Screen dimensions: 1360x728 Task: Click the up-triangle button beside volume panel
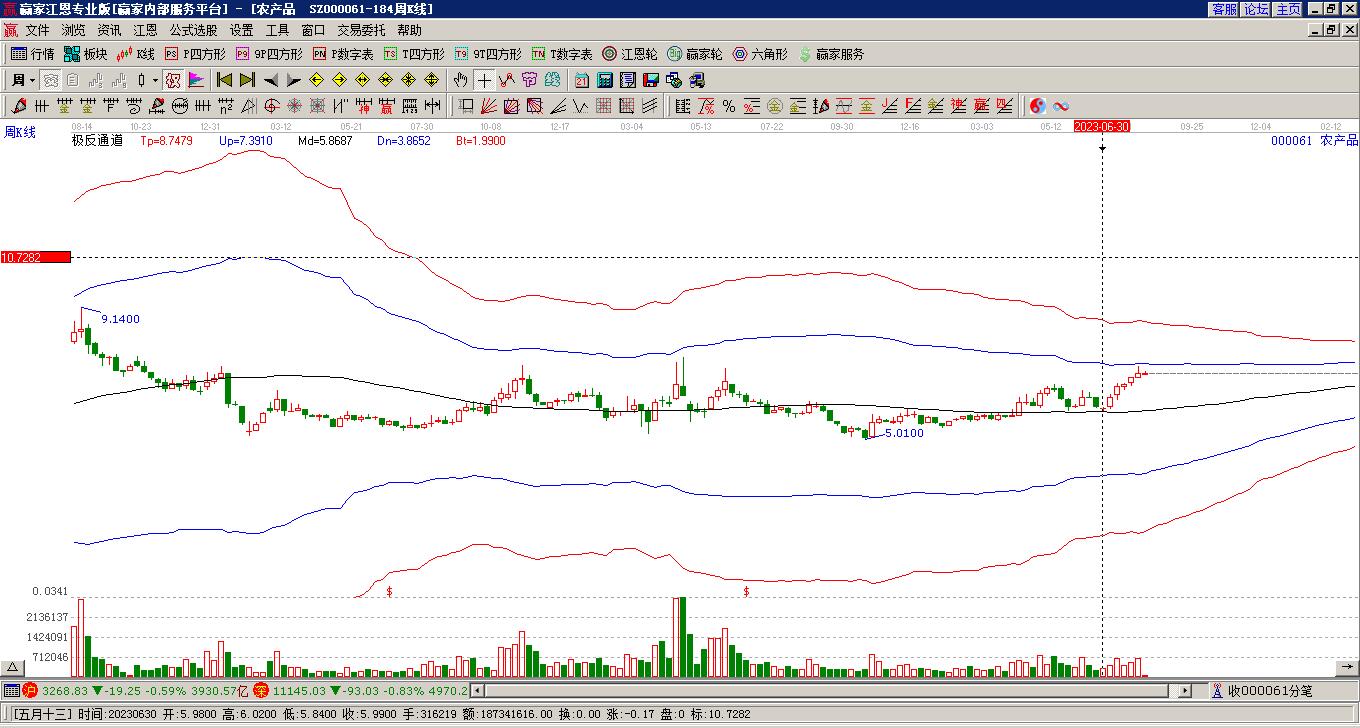coord(12,668)
